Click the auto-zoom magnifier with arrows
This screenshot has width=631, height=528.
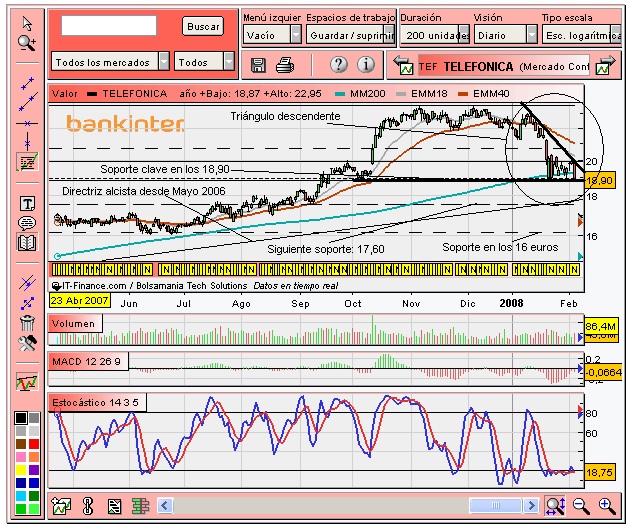click(x=556, y=505)
